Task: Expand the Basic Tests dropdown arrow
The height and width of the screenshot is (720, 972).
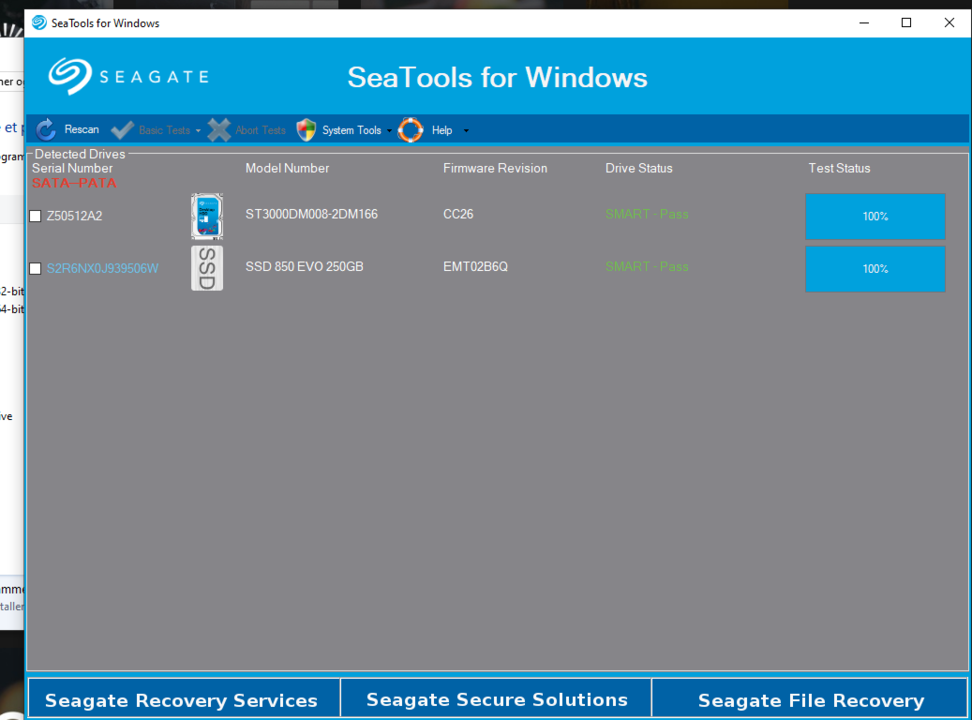Action: tap(198, 131)
